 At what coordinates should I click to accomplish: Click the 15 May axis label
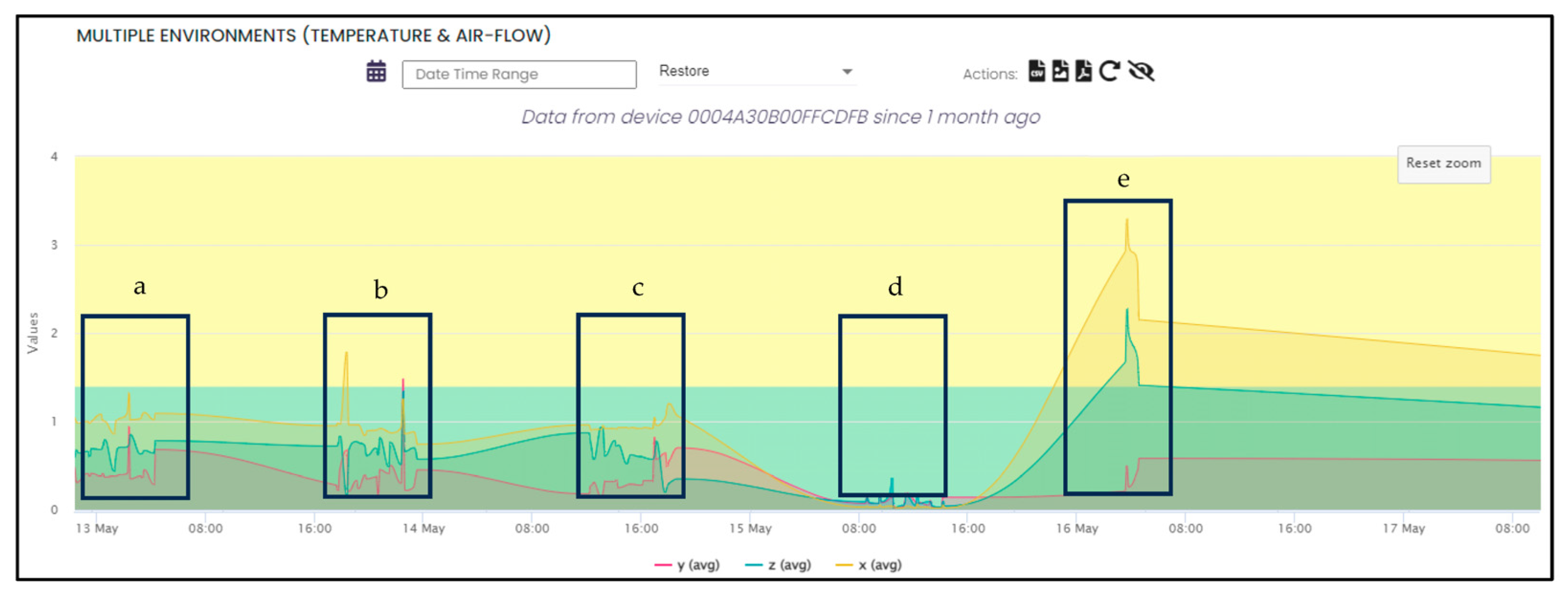click(750, 528)
